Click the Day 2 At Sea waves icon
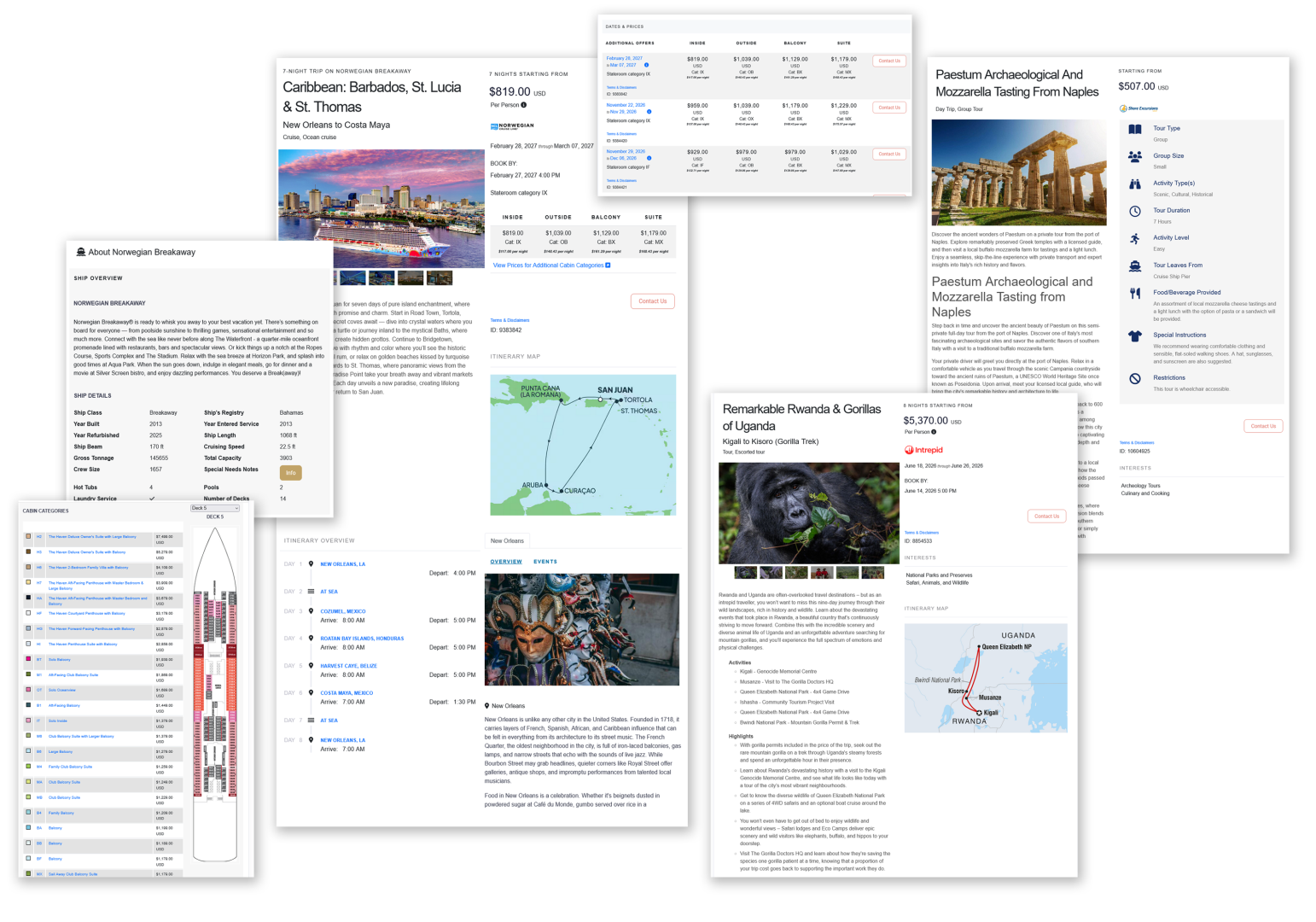The image size is (1316, 922). tap(312, 592)
